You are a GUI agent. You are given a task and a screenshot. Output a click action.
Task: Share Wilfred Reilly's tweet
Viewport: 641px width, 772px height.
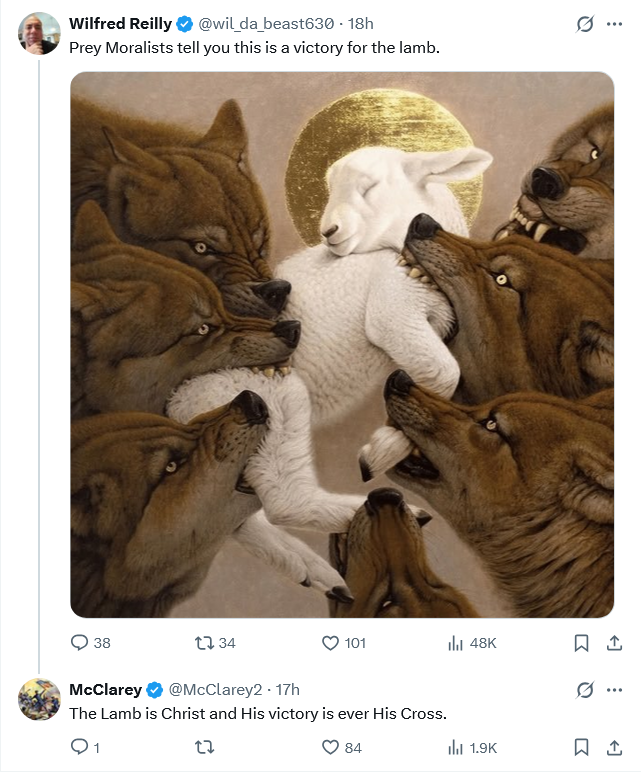(x=614, y=643)
